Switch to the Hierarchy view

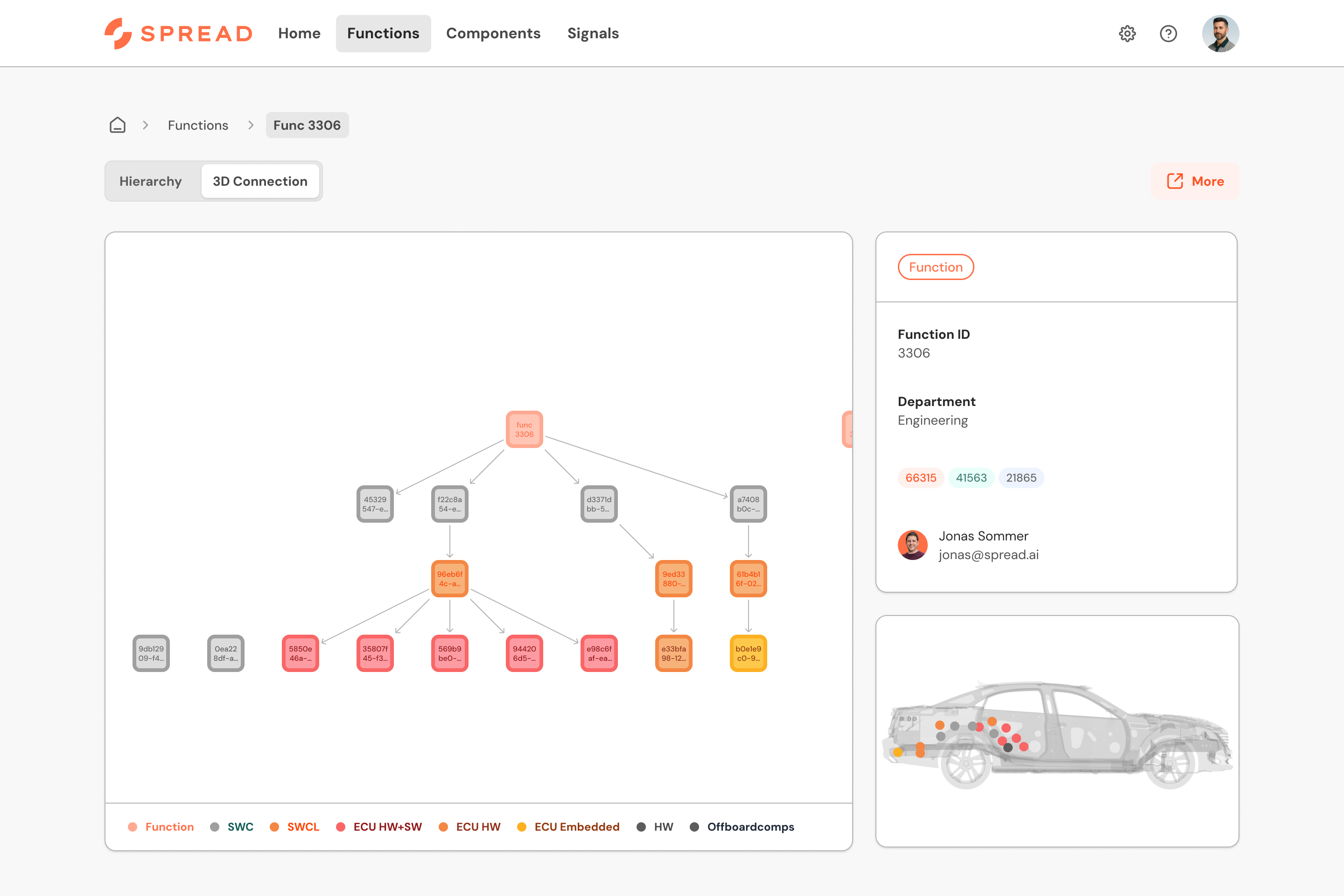click(x=151, y=181)
